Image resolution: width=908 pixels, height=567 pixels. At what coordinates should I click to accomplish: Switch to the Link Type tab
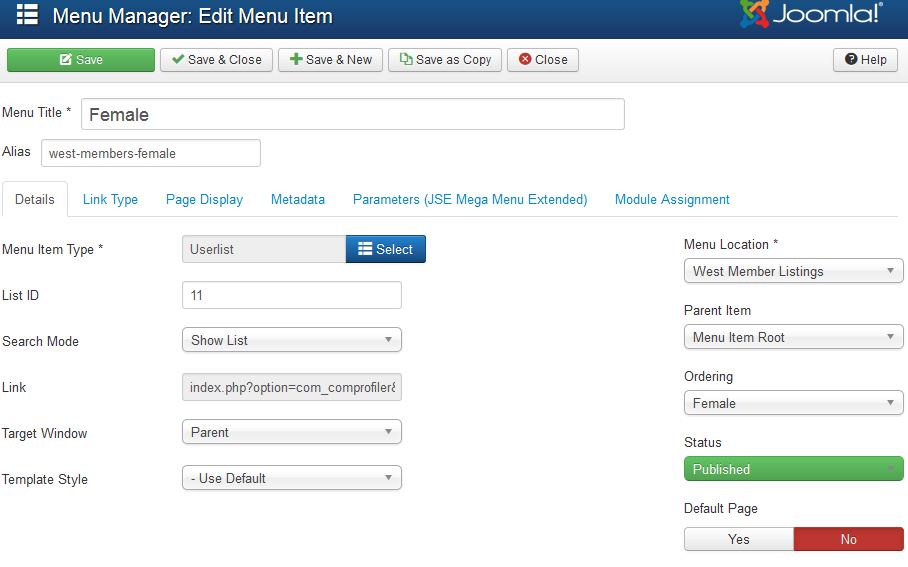(x=110, y=199)
